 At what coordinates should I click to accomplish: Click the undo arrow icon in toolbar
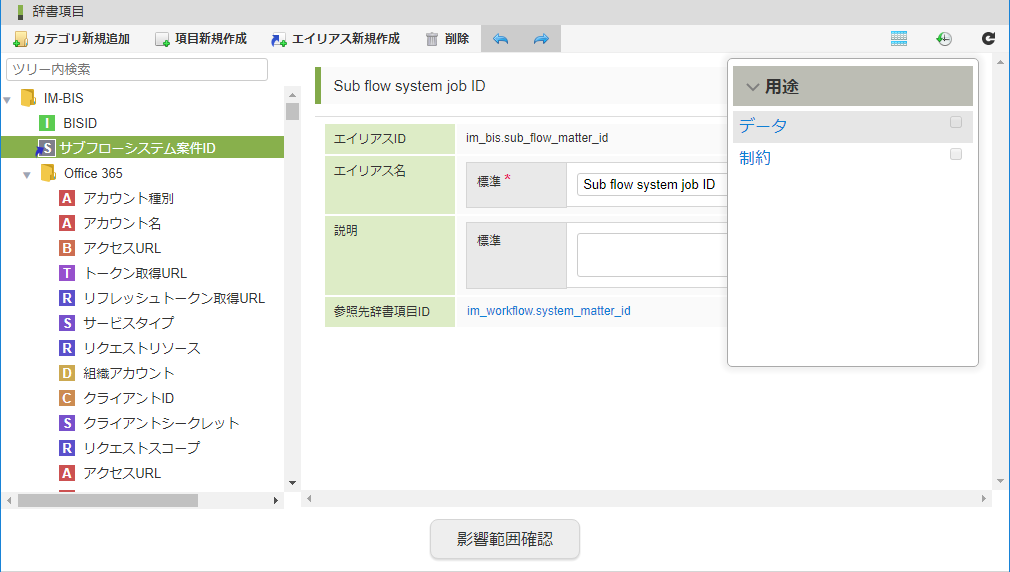501,39
